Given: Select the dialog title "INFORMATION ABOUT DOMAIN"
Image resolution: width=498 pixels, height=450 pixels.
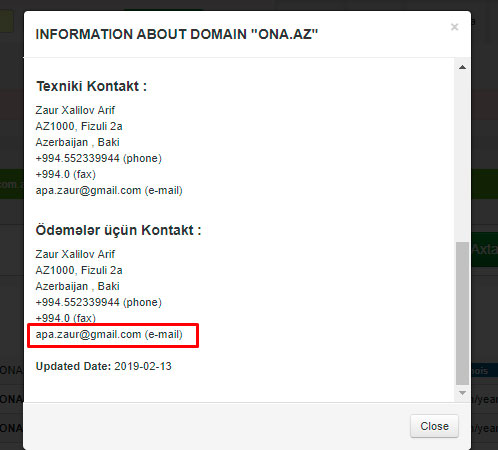Looking at the screenshot, I should pos(141,34).
